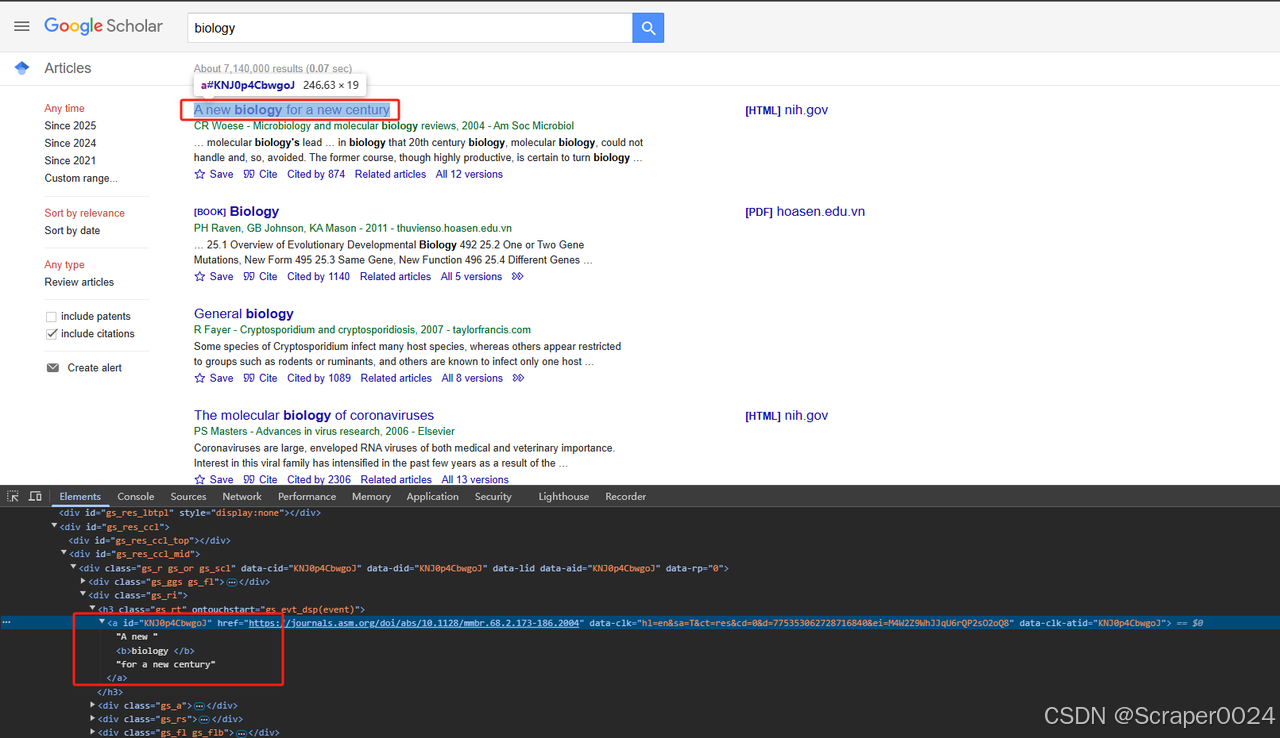The height and width of the screenshot is (738, 1280).
Task: Filter results with "Since 2025"
Action: pyautogui.click(x=70, y=126)
